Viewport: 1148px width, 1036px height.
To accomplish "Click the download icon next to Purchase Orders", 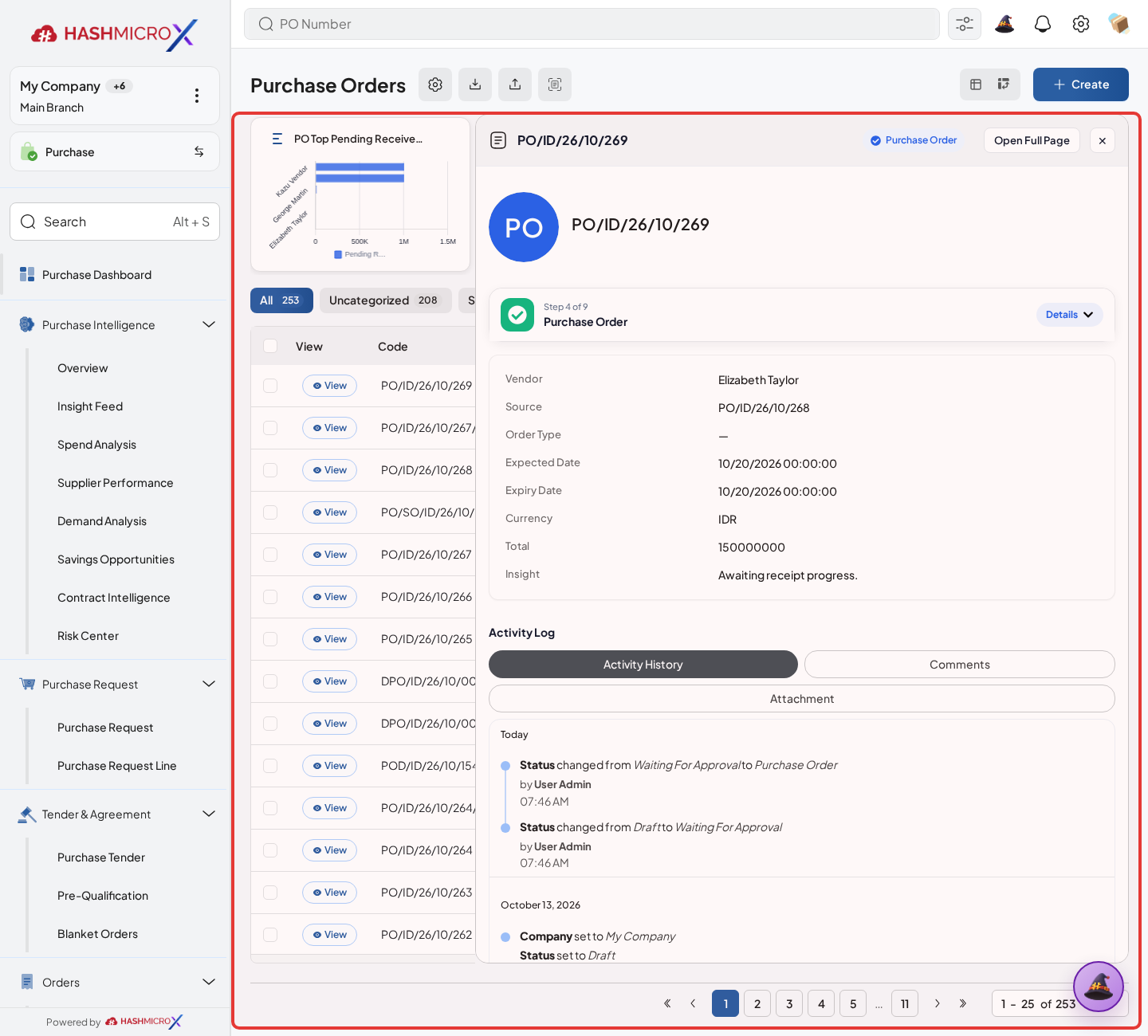I will pyautogui.click(x=475, y=84).
